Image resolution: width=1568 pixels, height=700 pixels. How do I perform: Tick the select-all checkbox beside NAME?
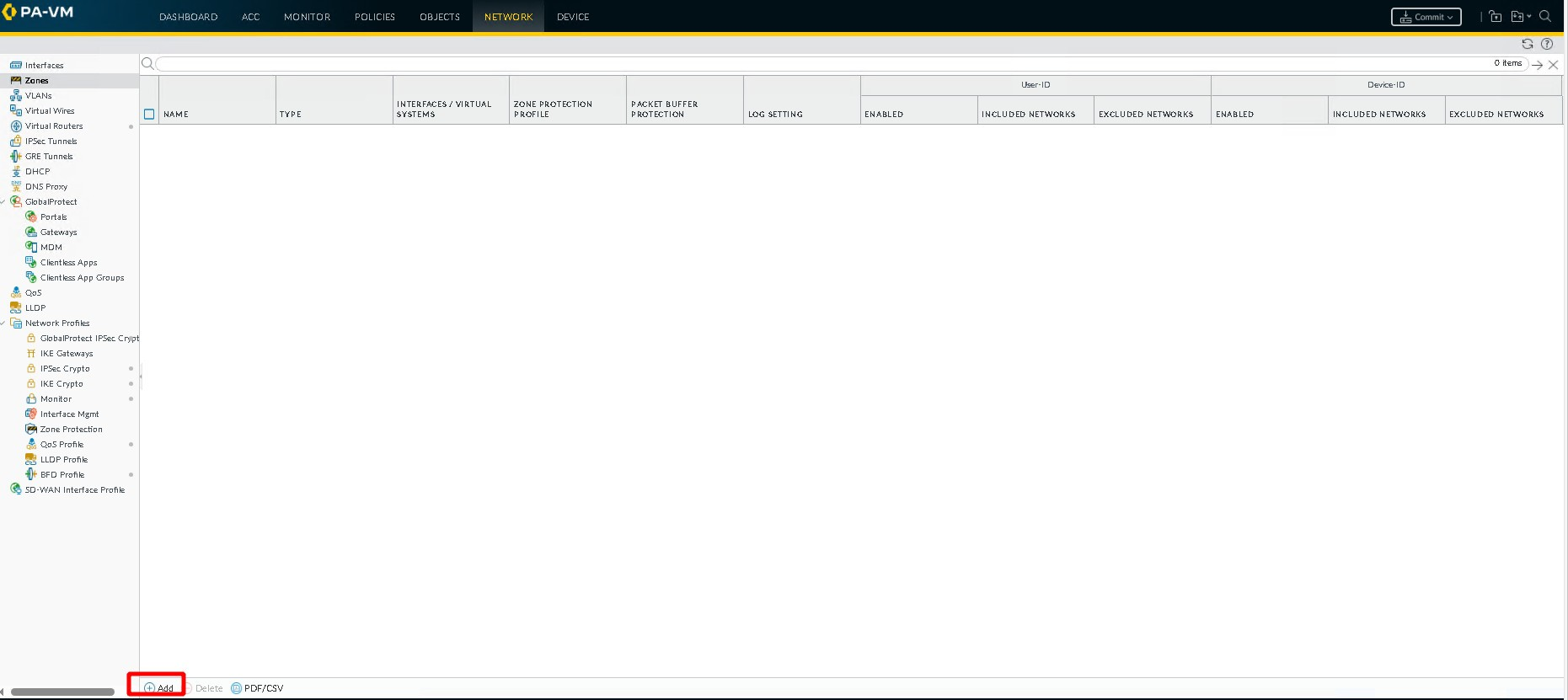coord(149,115)
